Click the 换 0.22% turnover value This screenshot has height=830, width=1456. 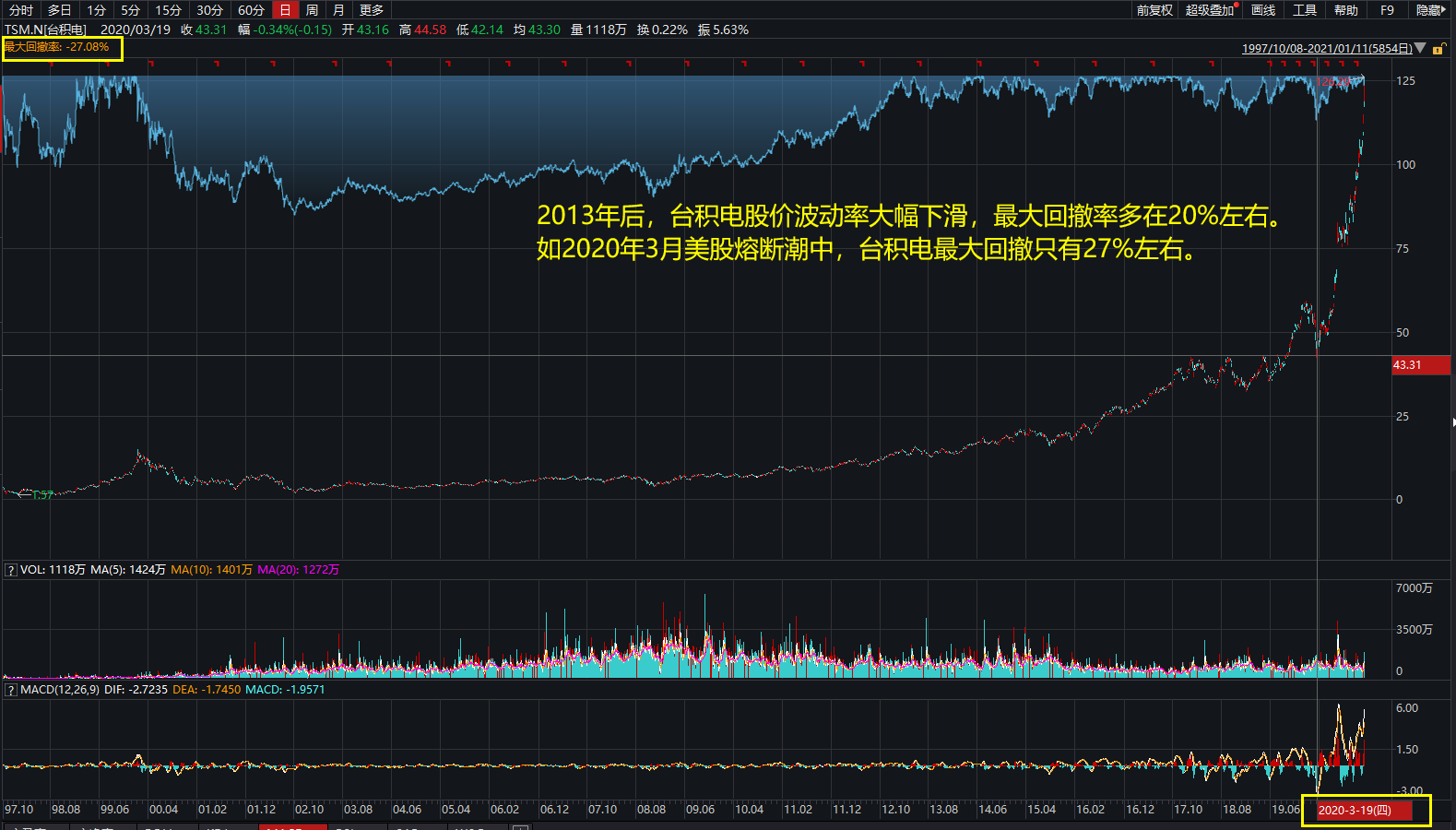click(x=662, y=30)
